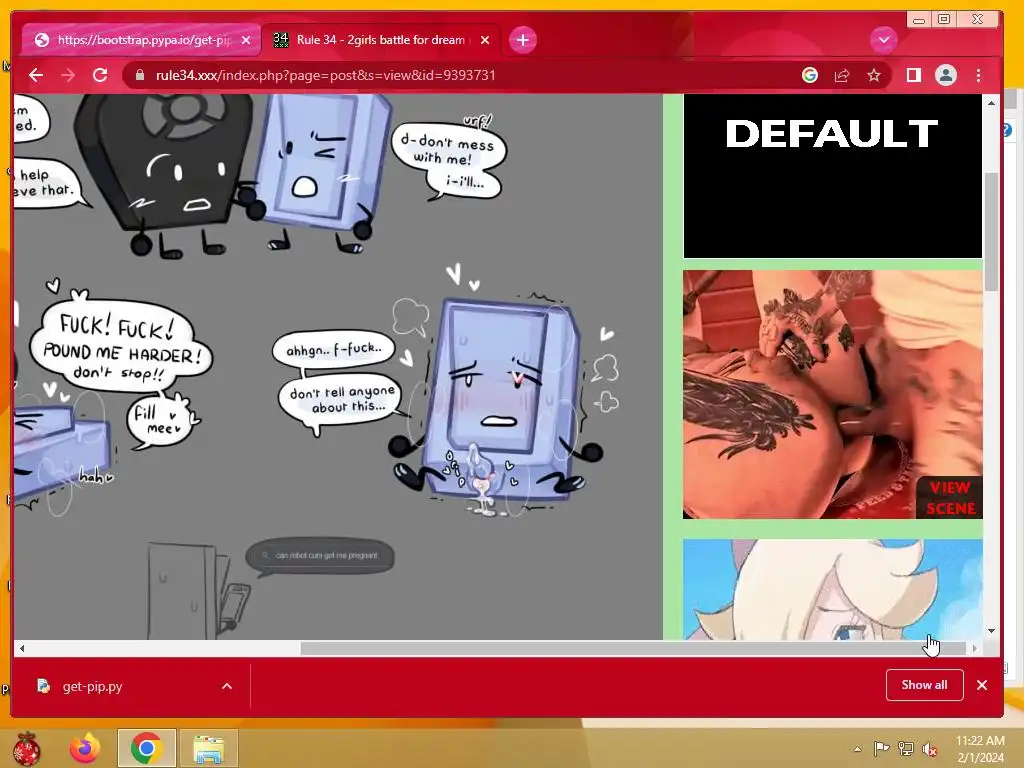Close the Rule 34 tab
This screenshot has height=768, width=1024.
(485, 40)
